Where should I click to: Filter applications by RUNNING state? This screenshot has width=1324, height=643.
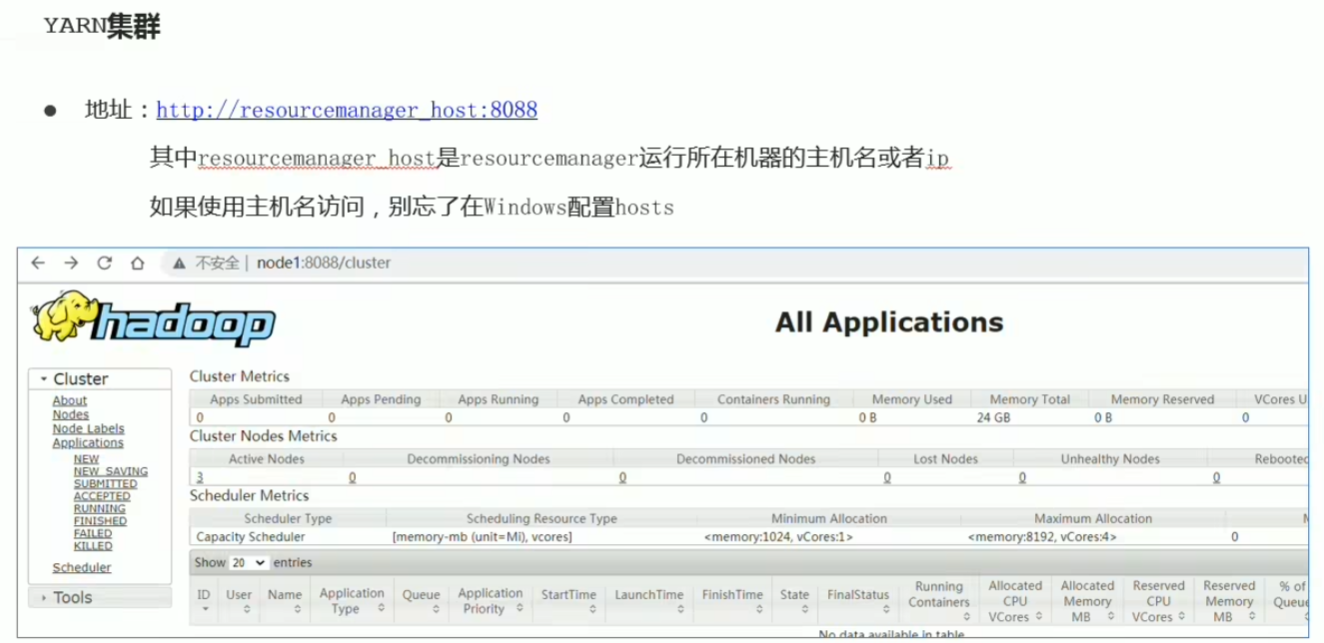pos(99,509)
